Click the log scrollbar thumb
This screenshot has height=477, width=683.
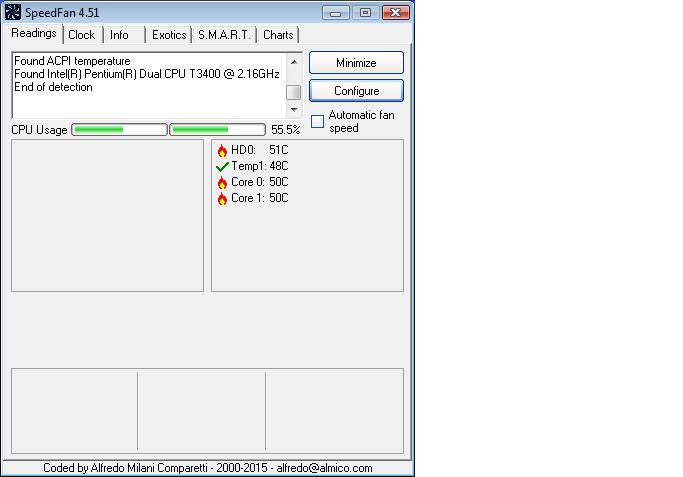pyautogui.click(x=294, y=92)
